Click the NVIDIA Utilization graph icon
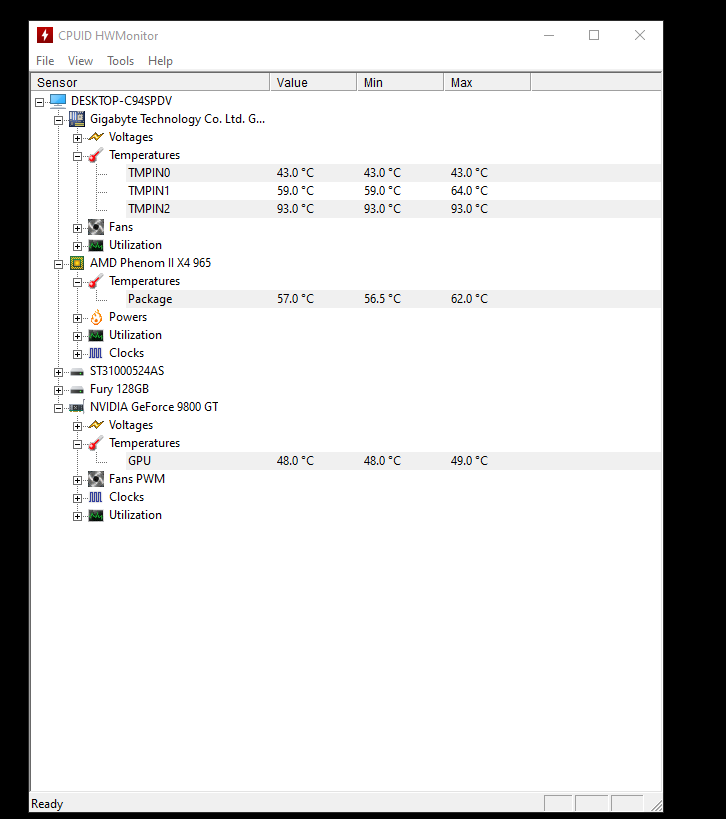The width and height of the screenshot is (726, 819). click(x=96, y=516)
